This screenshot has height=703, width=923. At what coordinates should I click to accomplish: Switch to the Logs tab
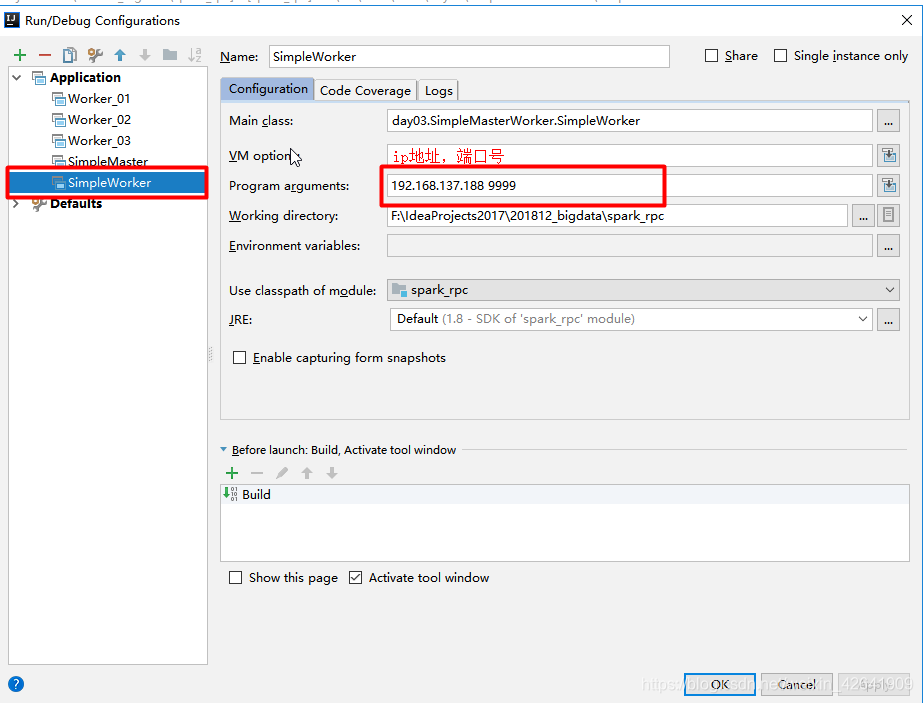pos(439,91)
